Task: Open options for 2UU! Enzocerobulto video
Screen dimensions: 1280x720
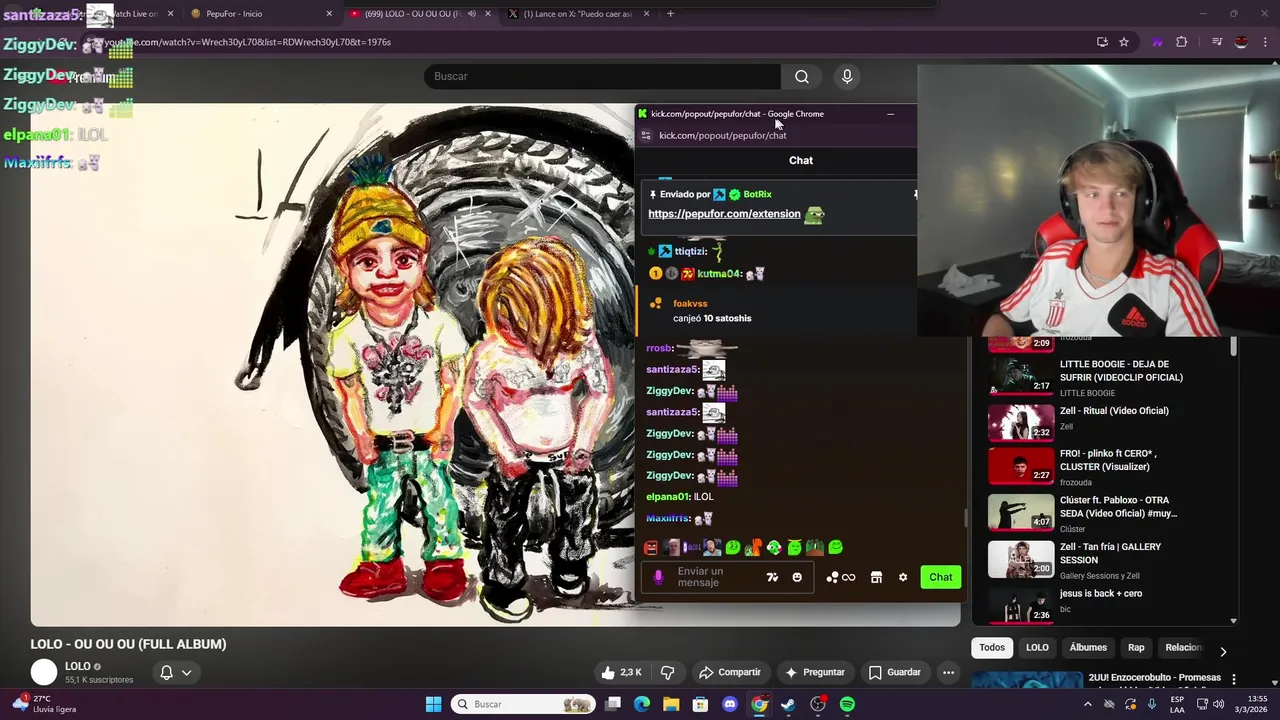Action: (x=1234, y=679)
